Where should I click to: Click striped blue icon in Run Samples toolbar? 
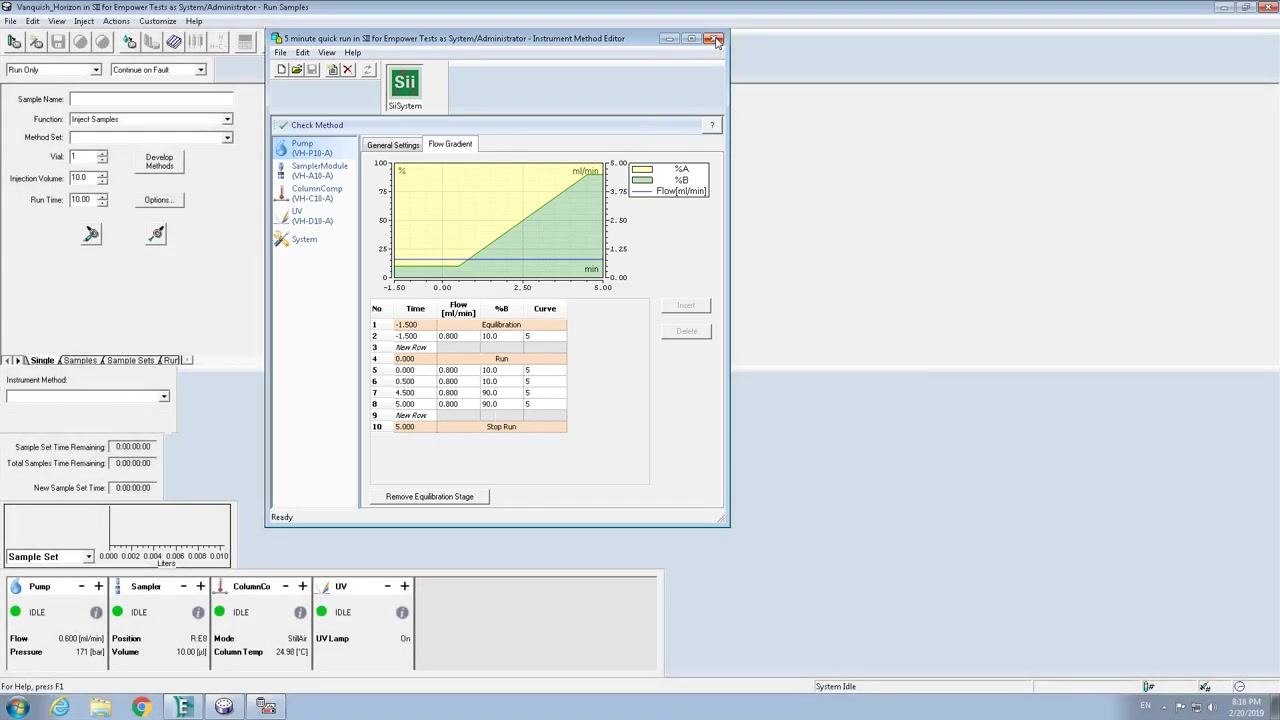tap(174, 42)
